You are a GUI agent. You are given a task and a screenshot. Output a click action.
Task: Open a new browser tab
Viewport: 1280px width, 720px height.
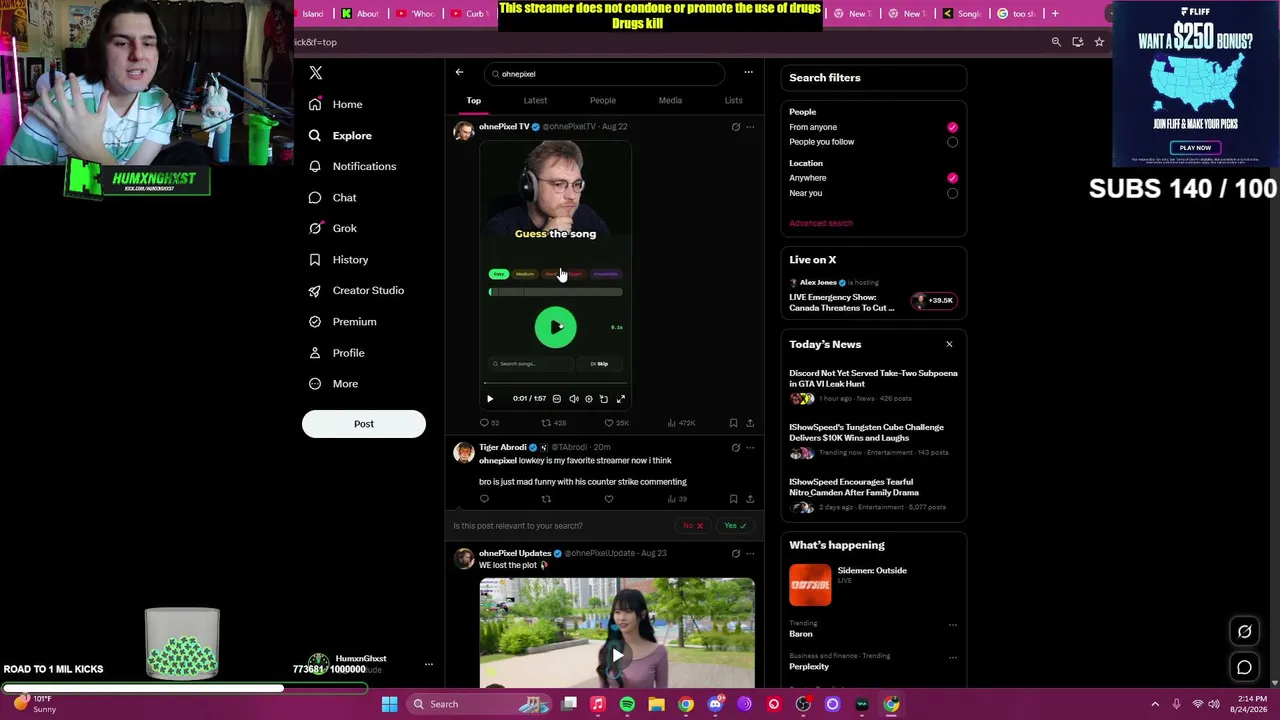point(1055,14)
